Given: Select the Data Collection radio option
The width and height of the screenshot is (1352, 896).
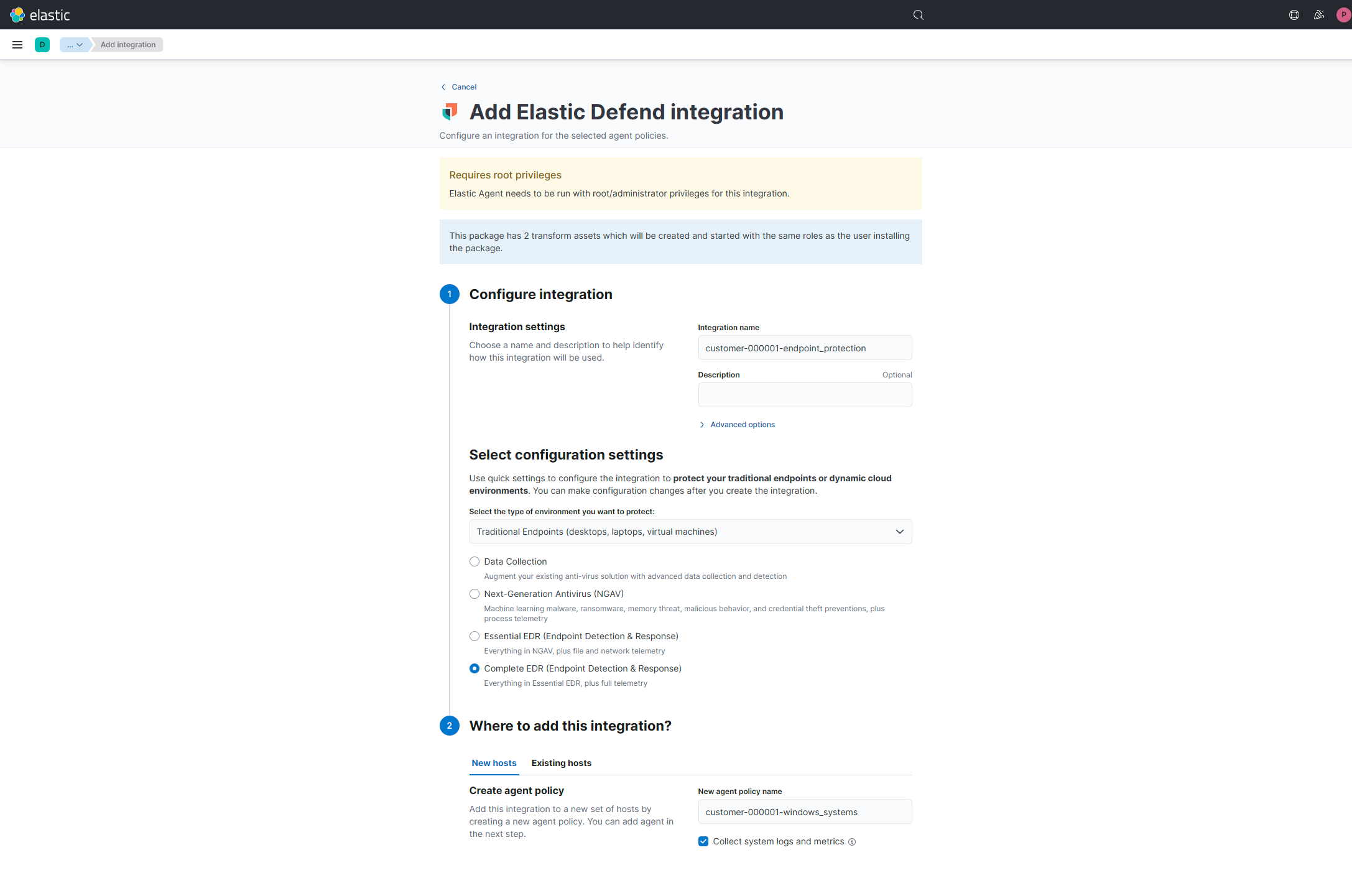Looking at the screenshot, I should pyautogui.click(x=475, y=561).
